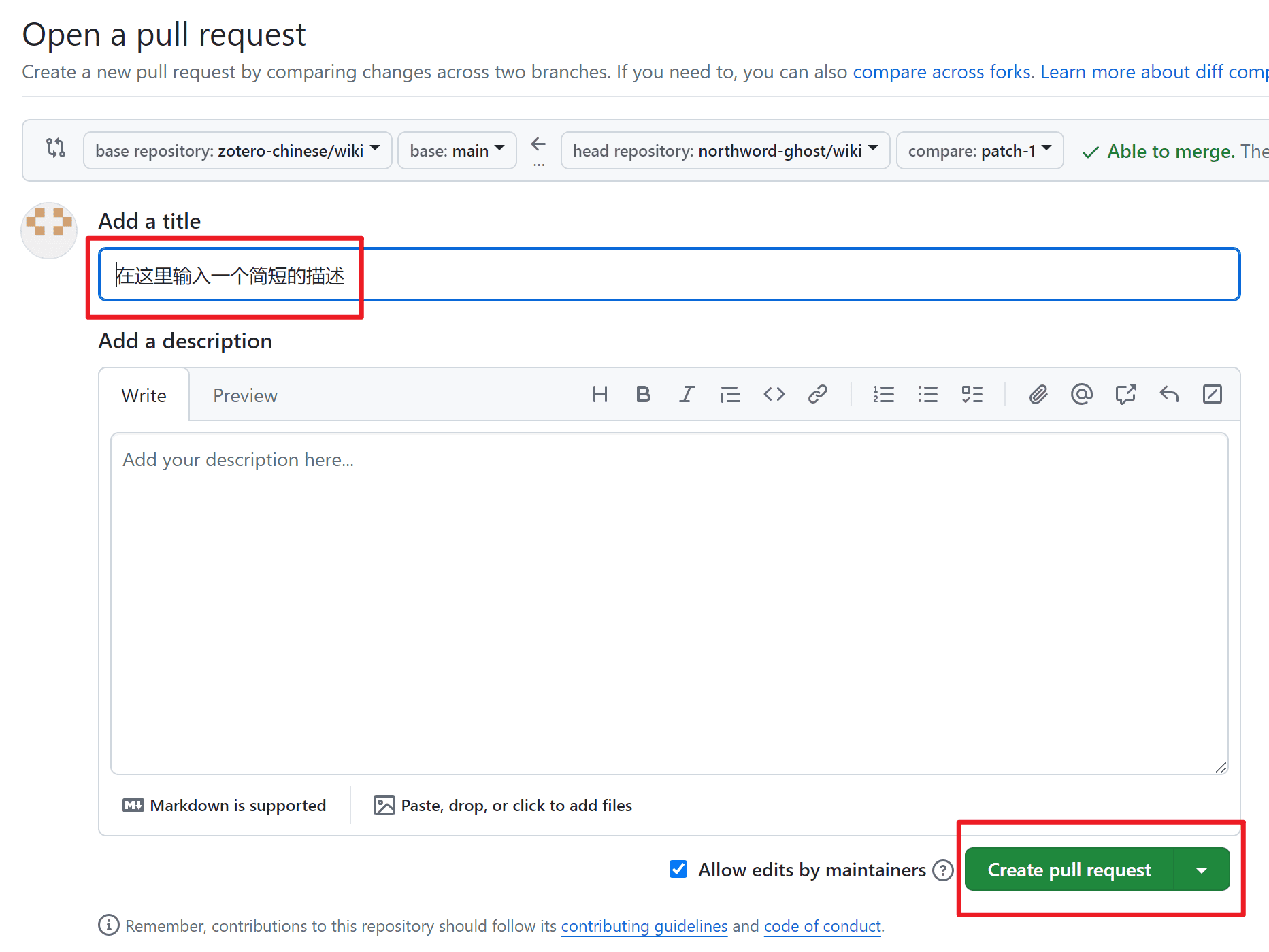Open the base repository dropdown

coord(237,150)
